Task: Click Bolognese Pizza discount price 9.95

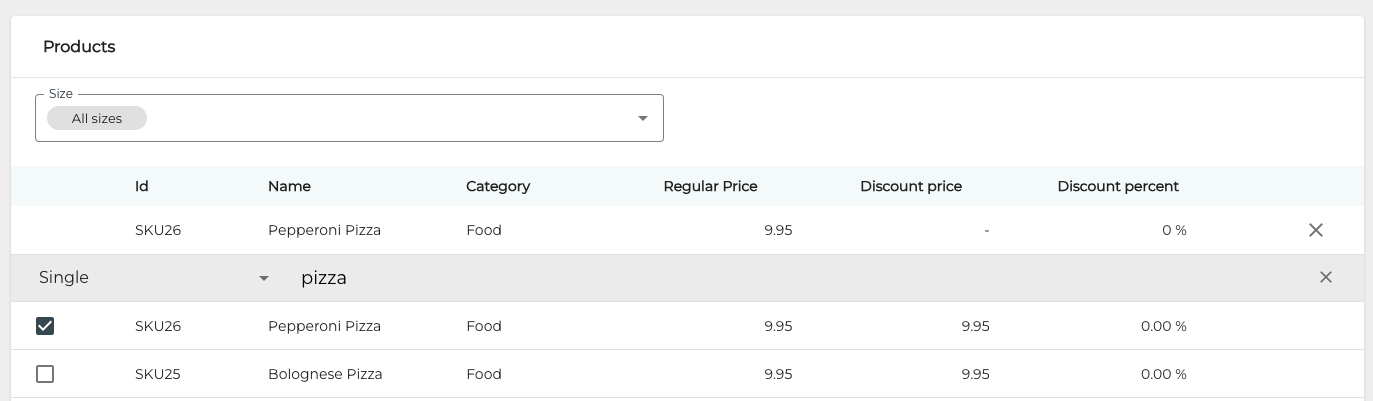Action: coord(975,374)
